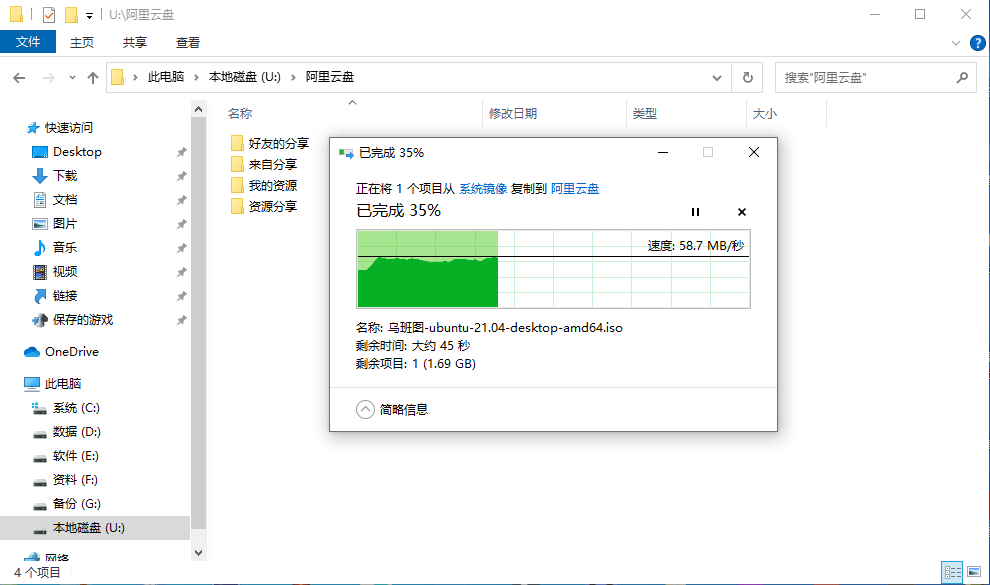Expand the address bar history dropdown
The width and height of the screenshot is (990, 585).
pos(716,77)
